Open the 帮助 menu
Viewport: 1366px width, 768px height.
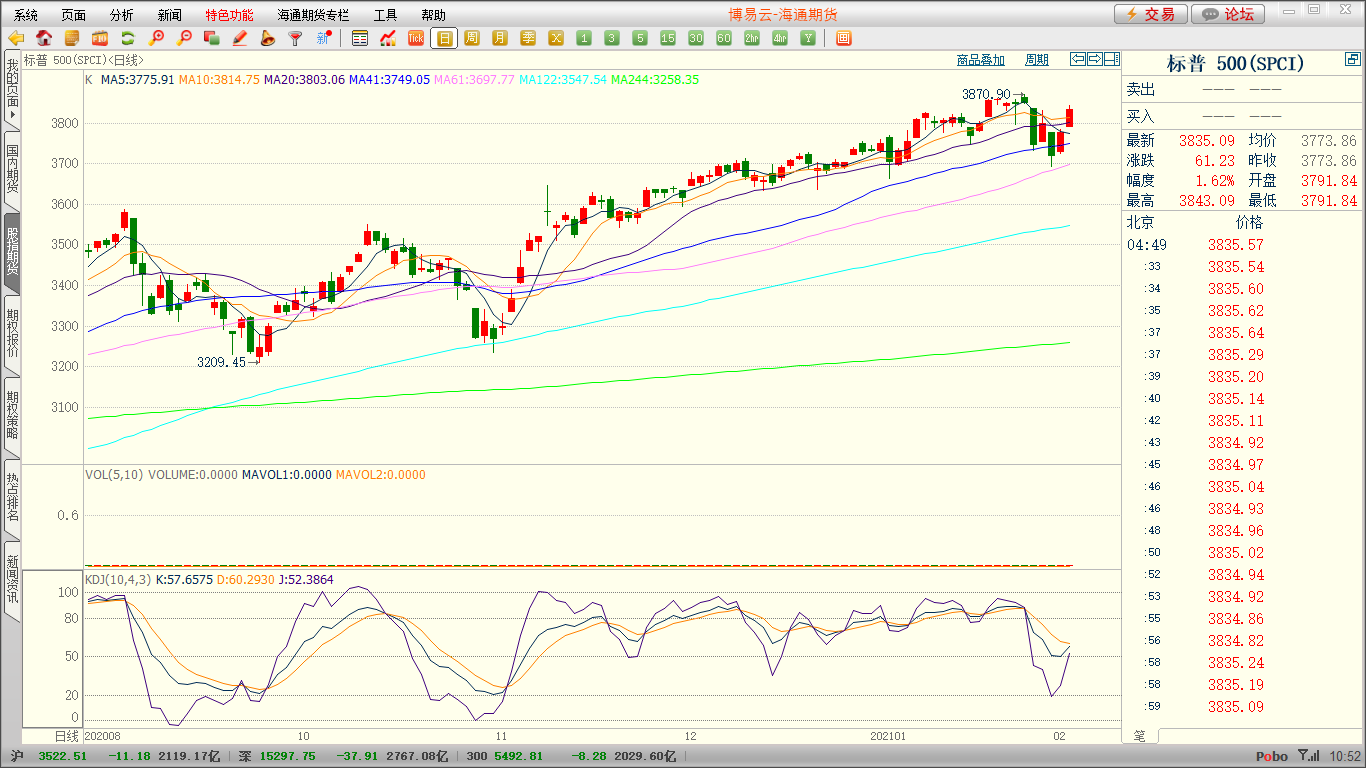pyautogui.click(x=434, y=15)
